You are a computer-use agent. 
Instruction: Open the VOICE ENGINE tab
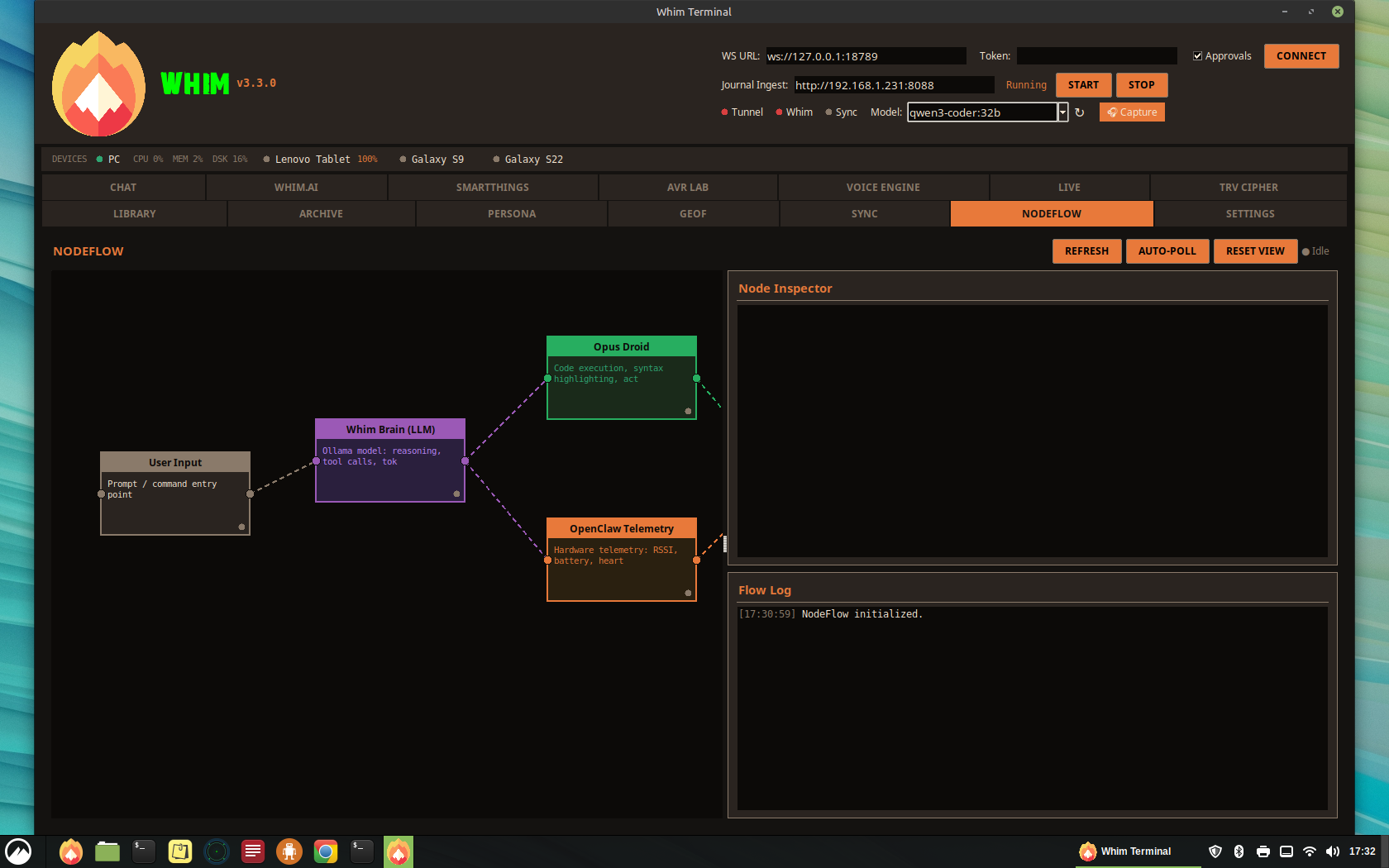pyautogui.click(x=883, y=187)
